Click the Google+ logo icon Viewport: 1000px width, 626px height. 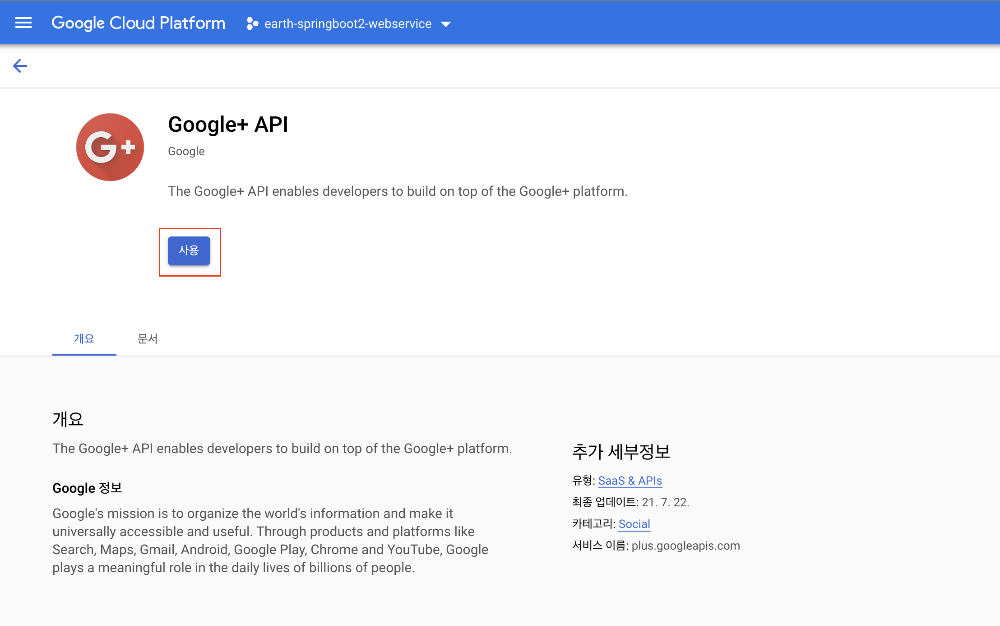coord(110,147)
